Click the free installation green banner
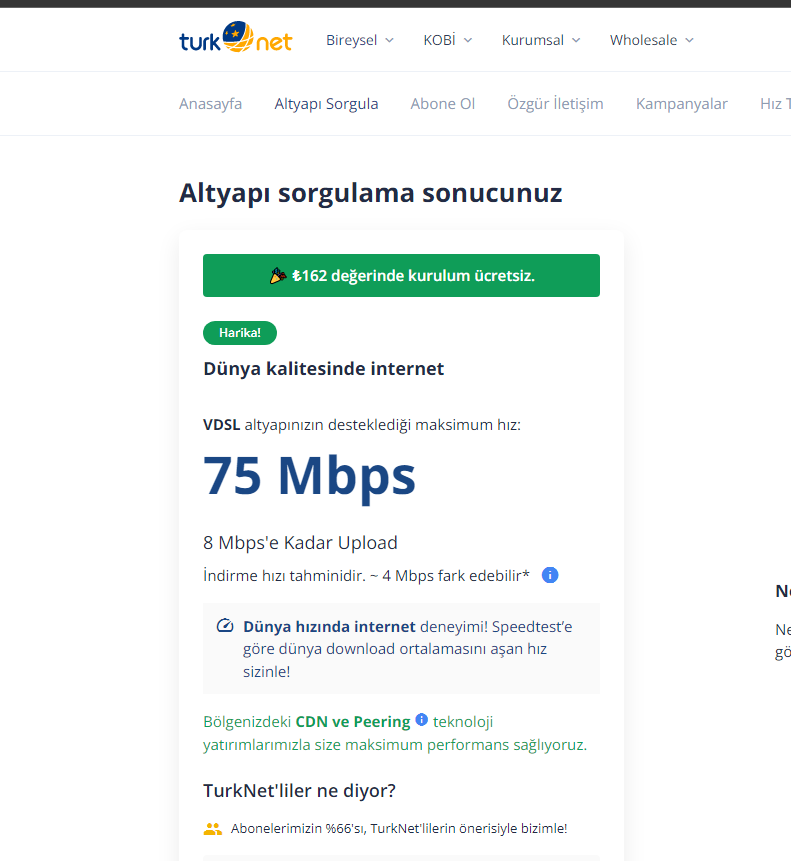 (401, 276)
